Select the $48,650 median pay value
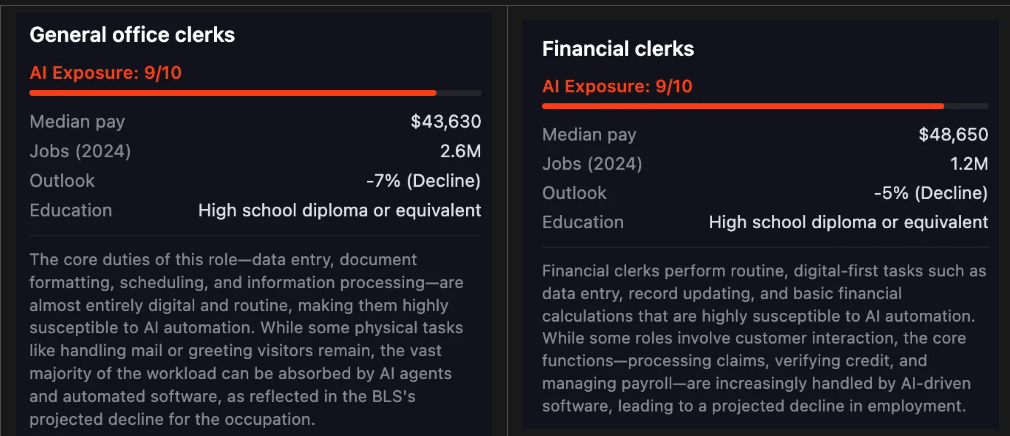Viewport: 1010px width, 436px height. 953,135
